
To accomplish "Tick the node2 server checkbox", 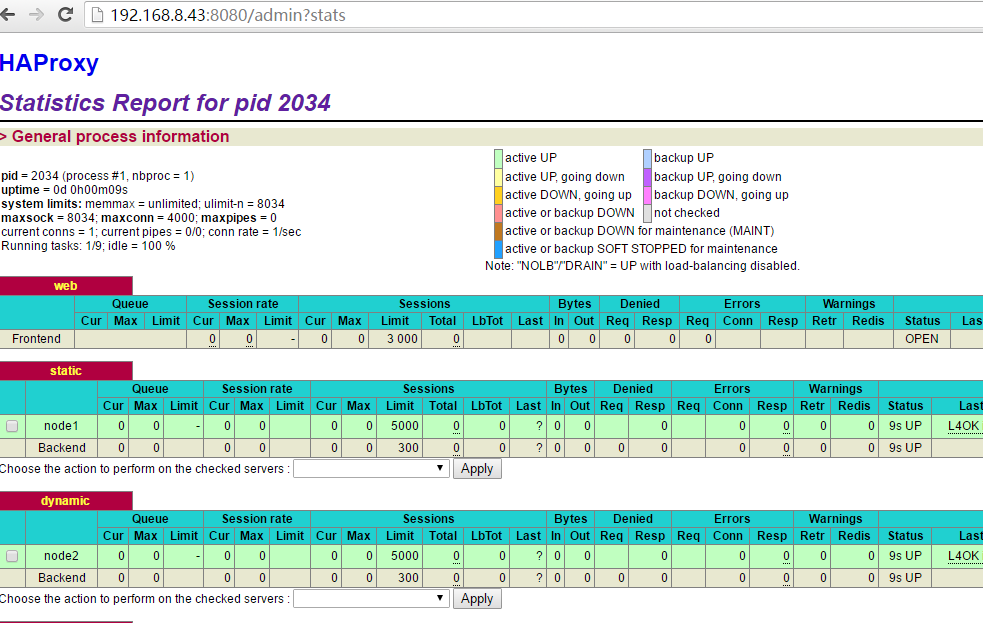I will 12,556.
